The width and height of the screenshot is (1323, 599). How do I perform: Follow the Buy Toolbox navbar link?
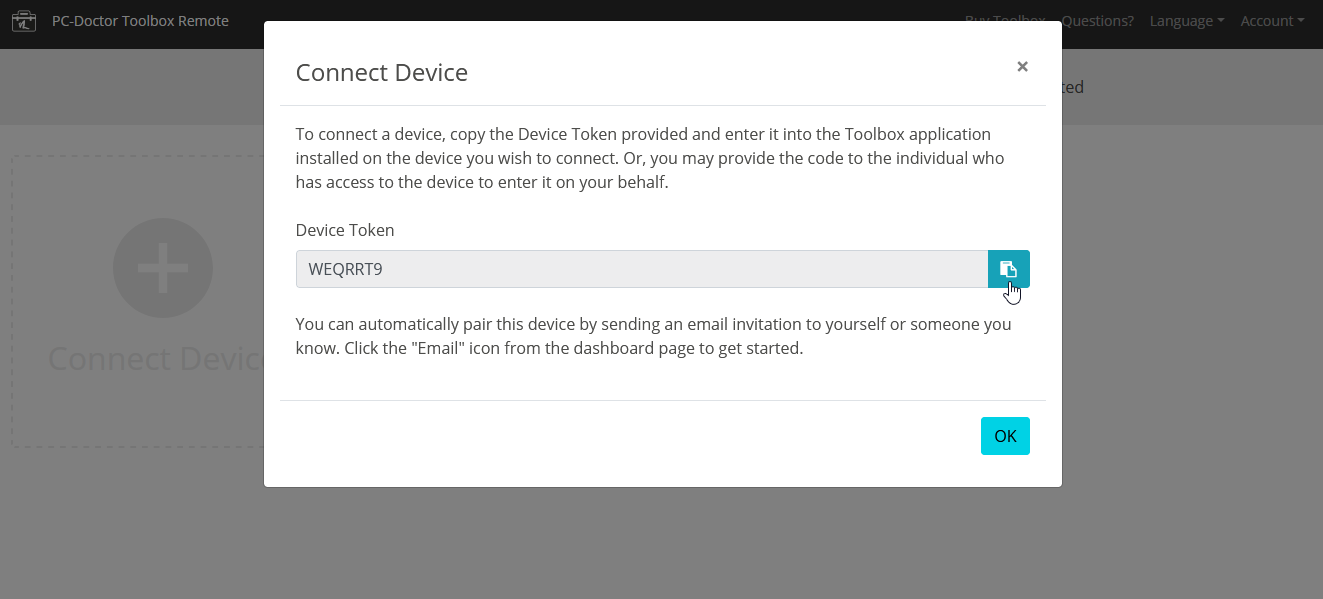click(1004, 21)
